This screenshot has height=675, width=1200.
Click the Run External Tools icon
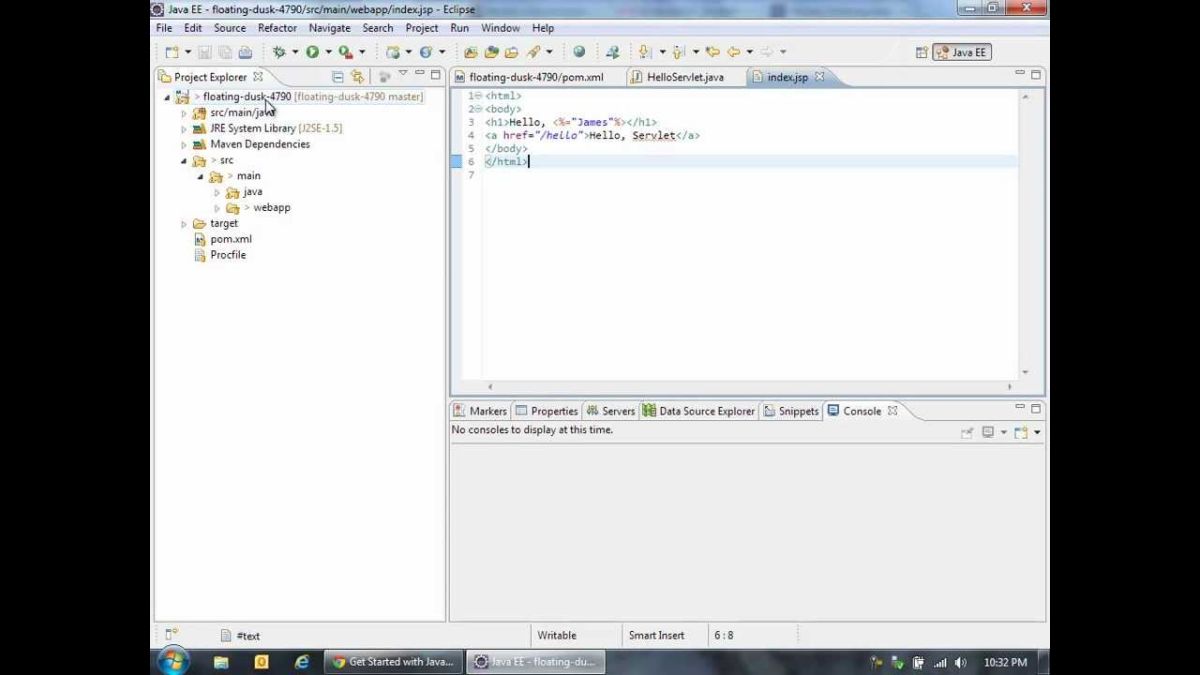(x=346, y=52)
